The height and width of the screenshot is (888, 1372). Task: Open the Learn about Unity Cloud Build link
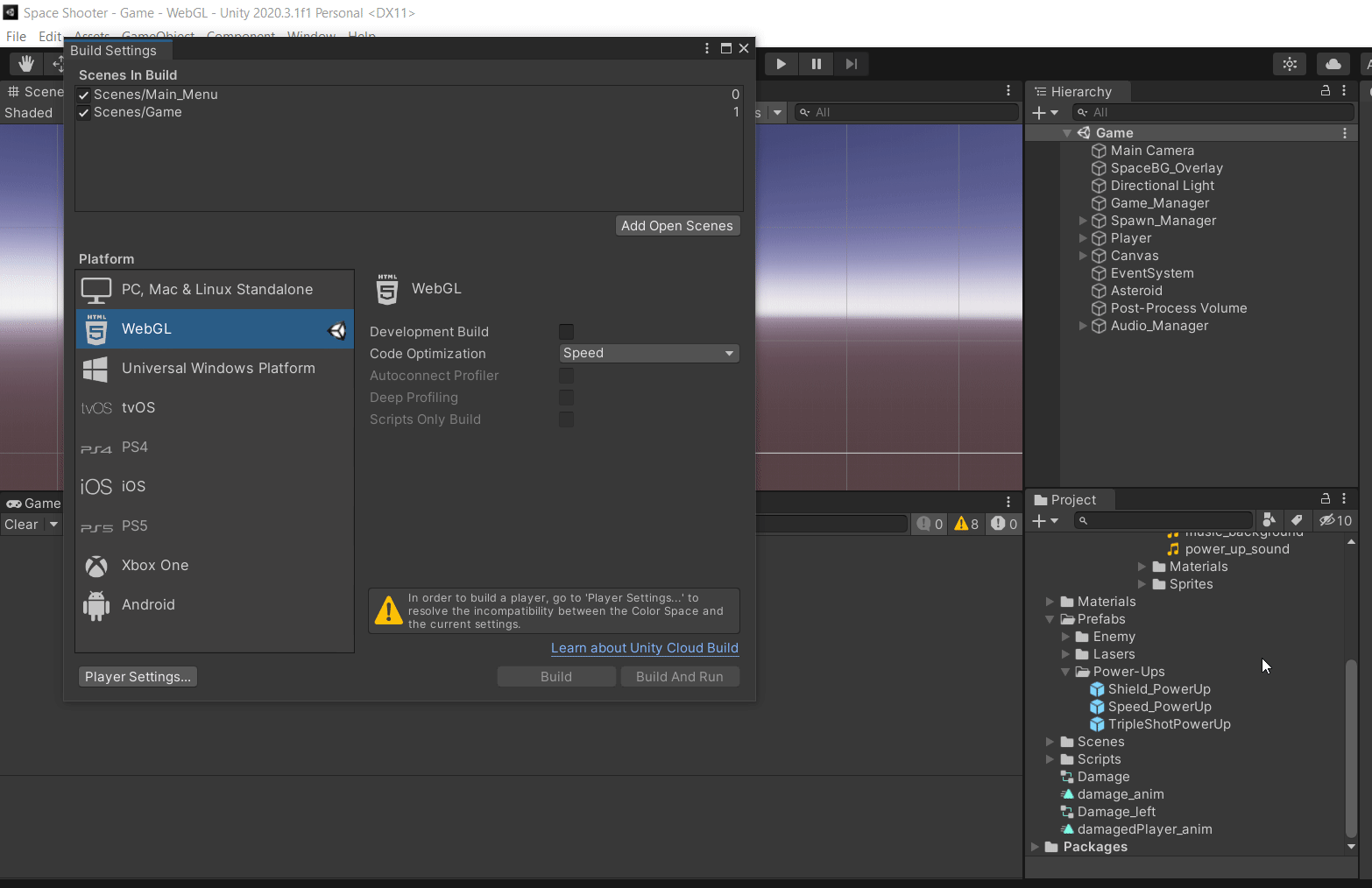(645, 648)
